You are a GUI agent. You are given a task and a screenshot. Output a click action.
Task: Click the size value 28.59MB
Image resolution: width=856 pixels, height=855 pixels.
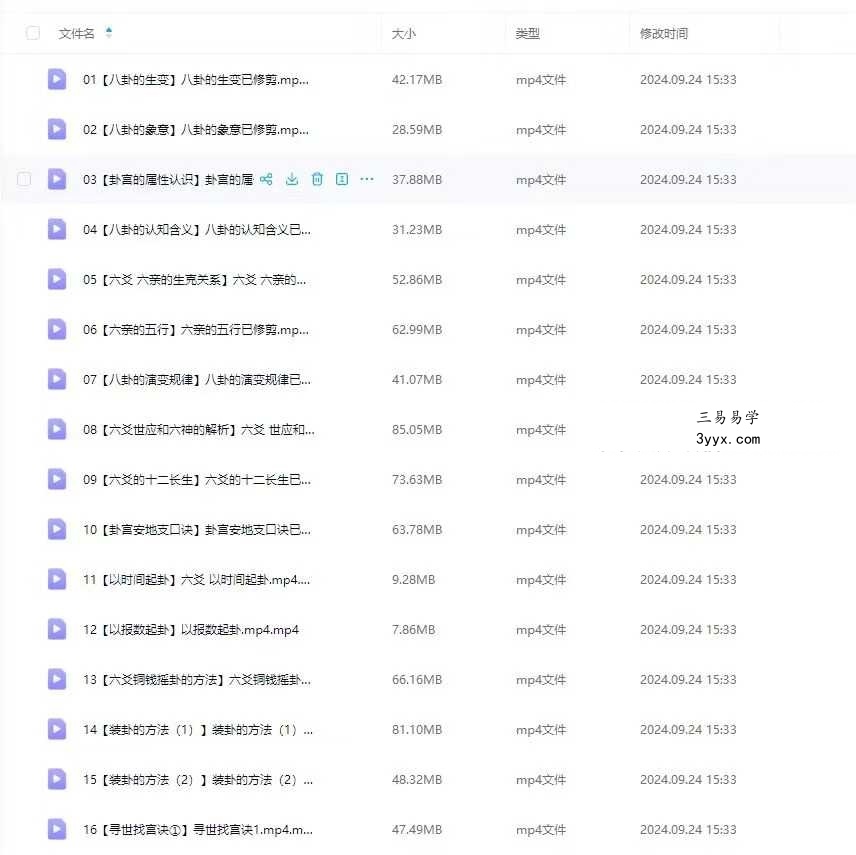tap(417, 130)
